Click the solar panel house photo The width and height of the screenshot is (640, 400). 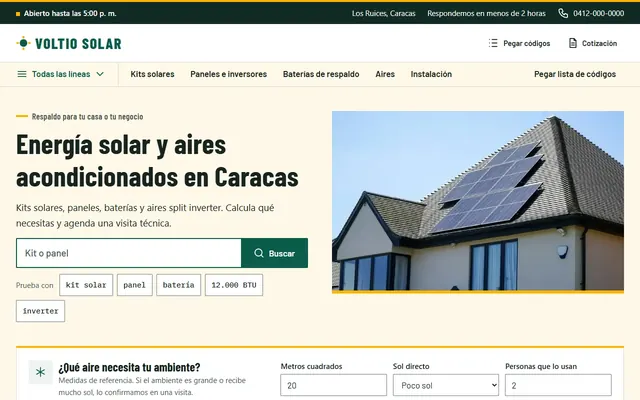tap(478, 201)
